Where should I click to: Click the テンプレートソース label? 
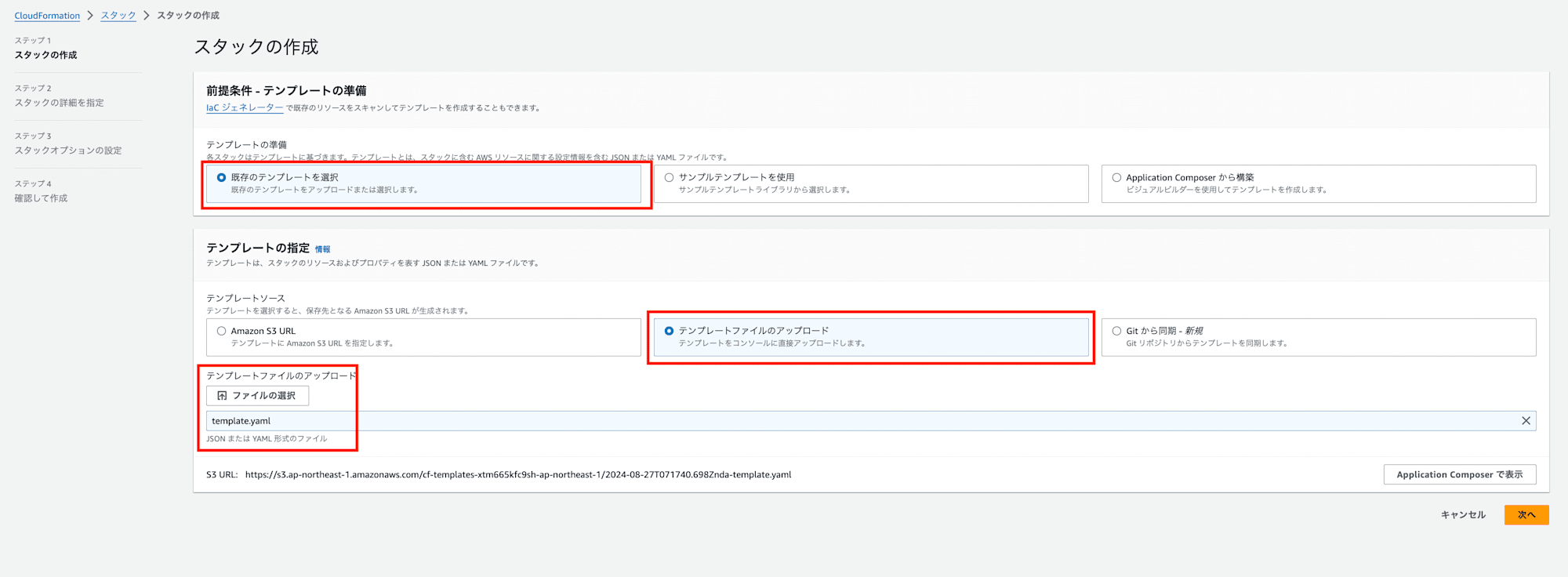point(245,299)
